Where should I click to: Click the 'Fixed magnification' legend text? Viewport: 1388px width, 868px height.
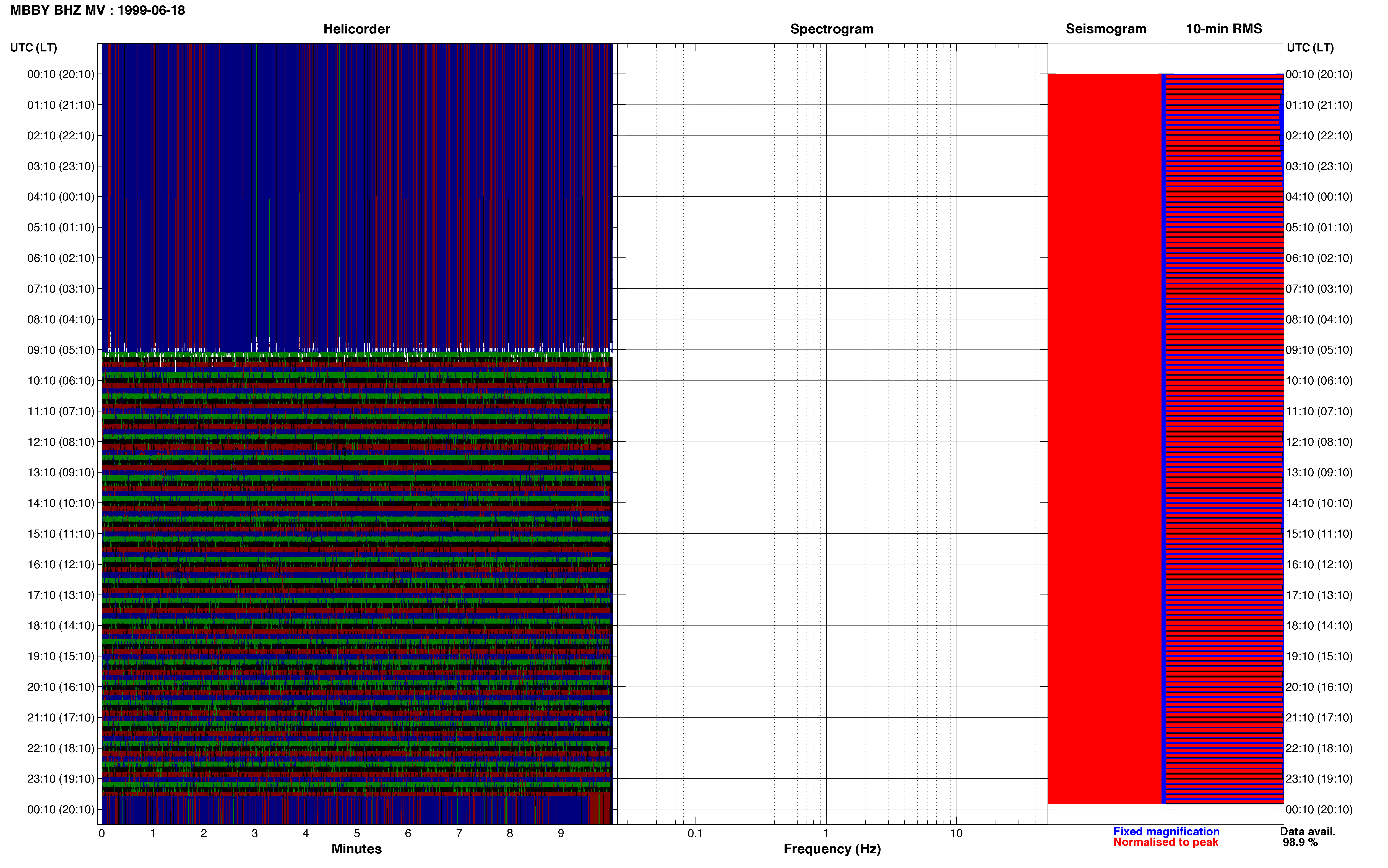(1166, 831)
